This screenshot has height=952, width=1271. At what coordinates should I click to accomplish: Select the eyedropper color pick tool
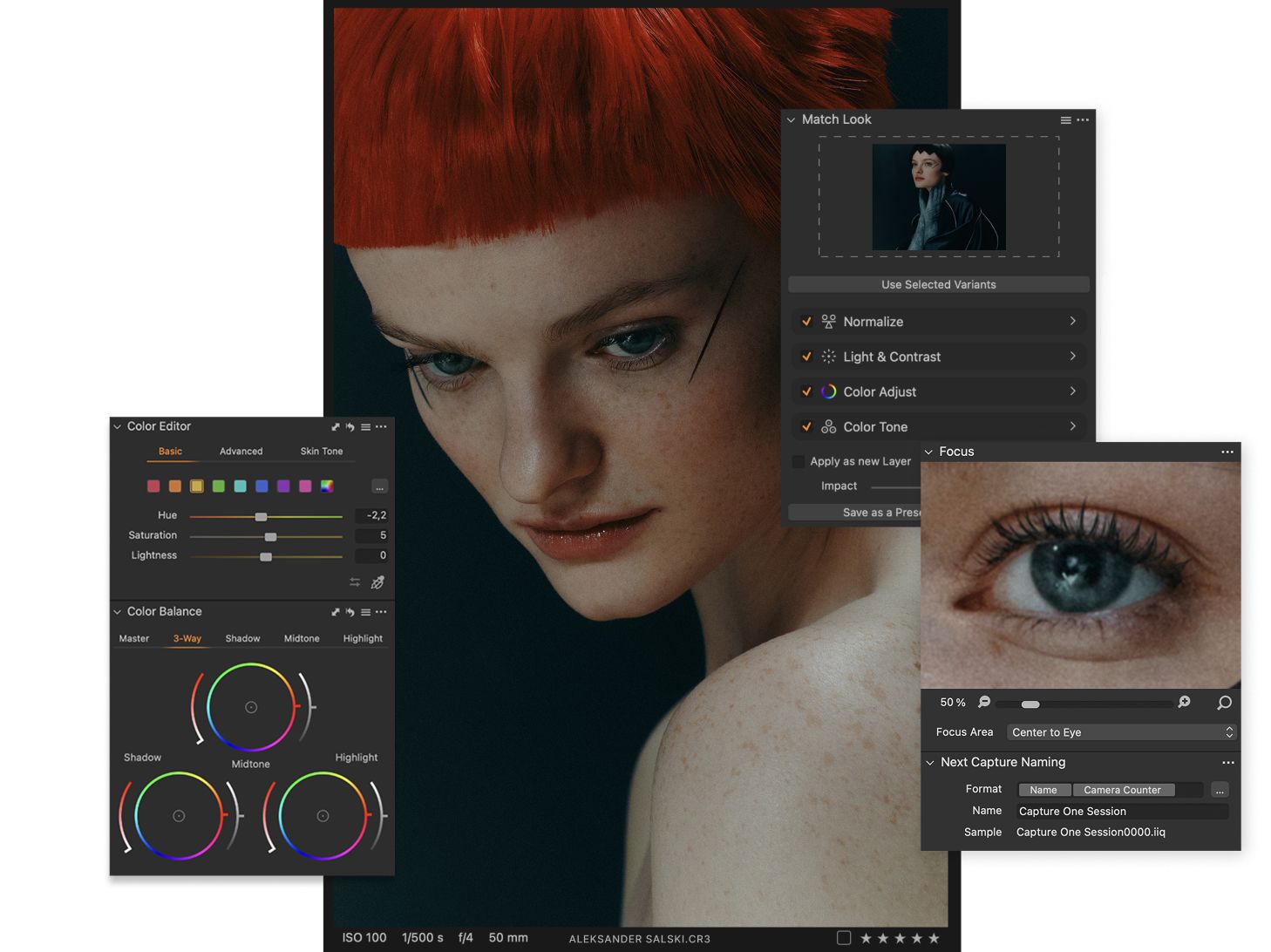[x=377, y=581]
